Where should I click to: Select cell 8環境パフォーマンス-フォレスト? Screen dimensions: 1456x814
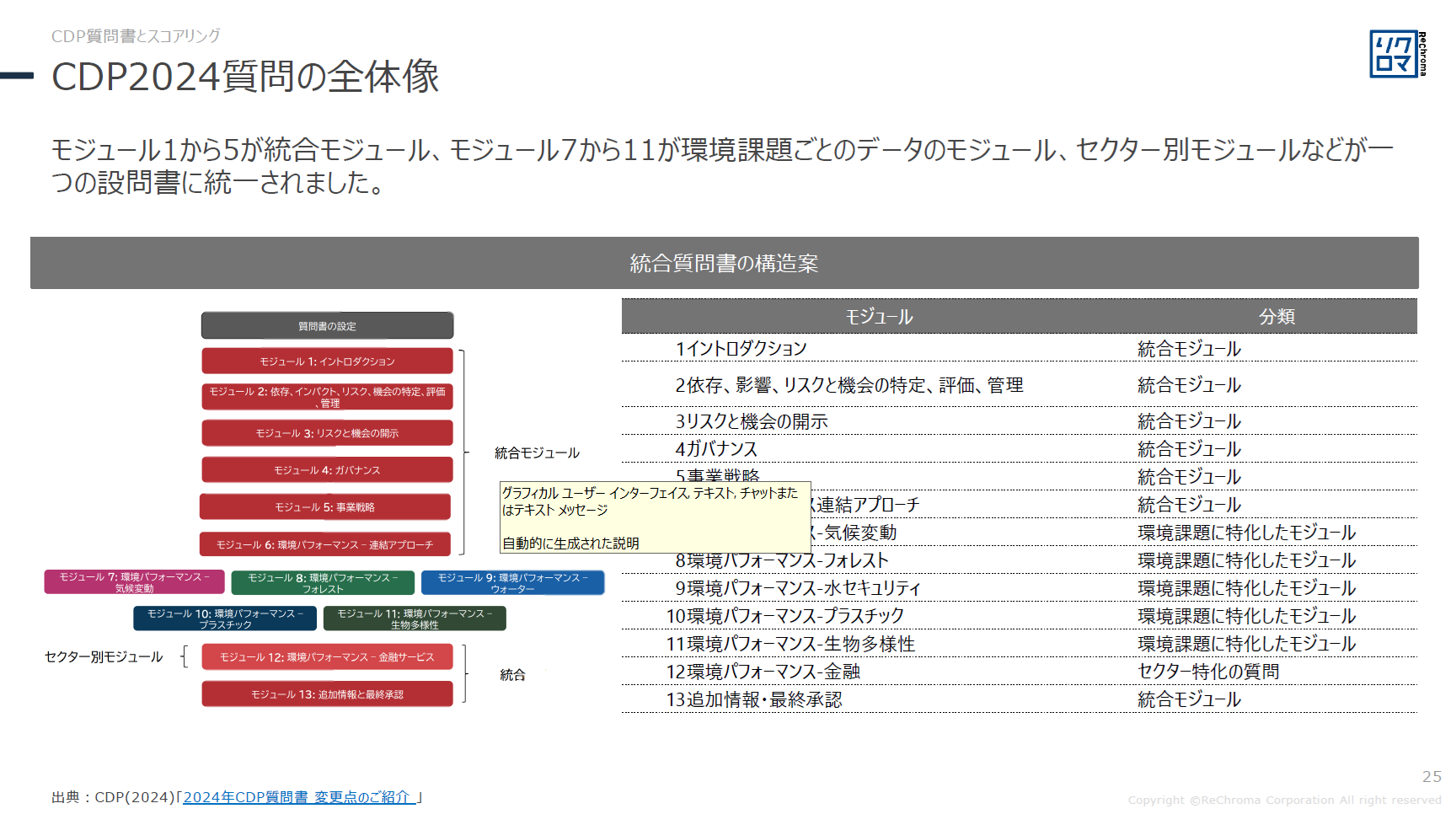click(x=782, y=560)
